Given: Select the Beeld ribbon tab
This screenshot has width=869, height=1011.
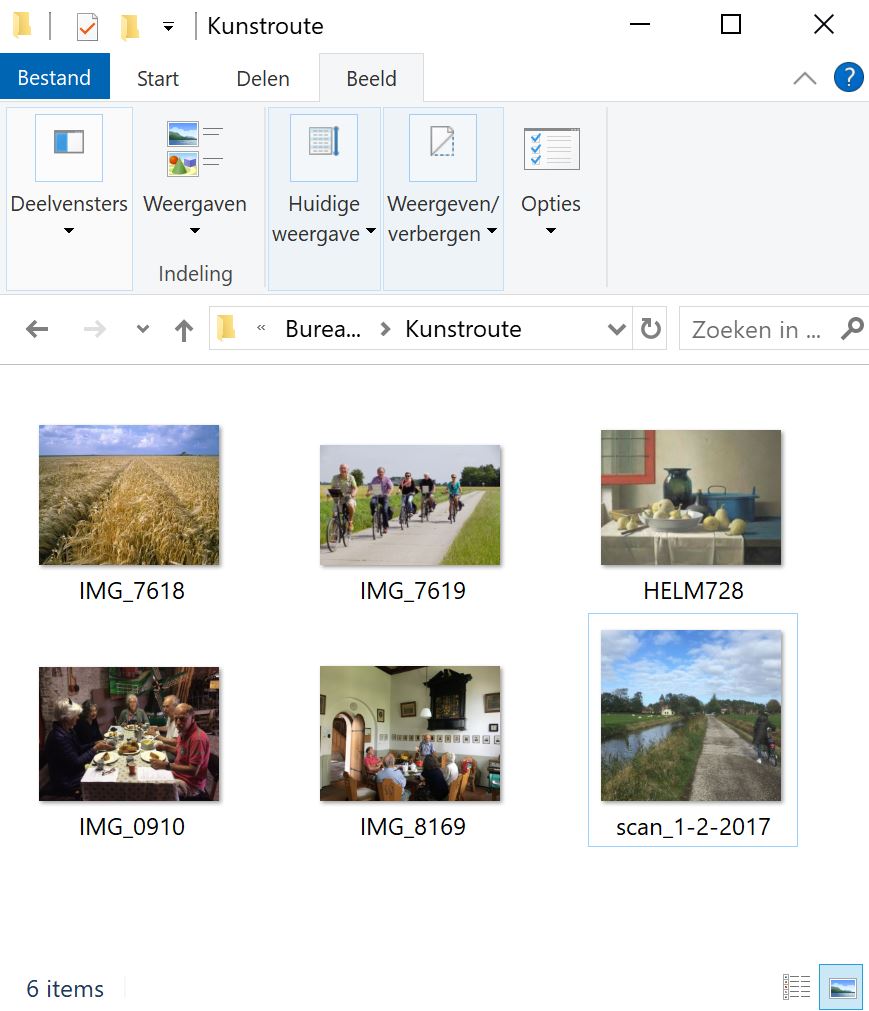Looking at the screenshot, I should [371, 78].
